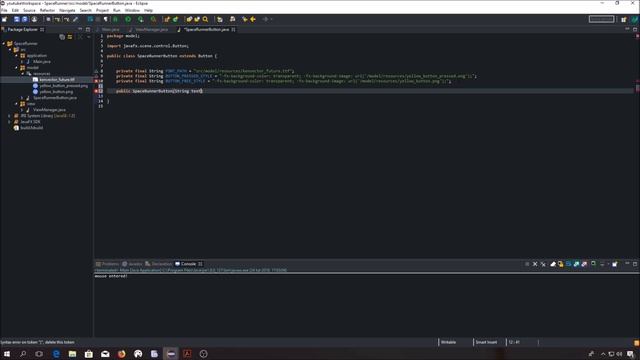Click the New toolbar icon
The width and height of the screenshot is (640, 360).
(4, 19)
